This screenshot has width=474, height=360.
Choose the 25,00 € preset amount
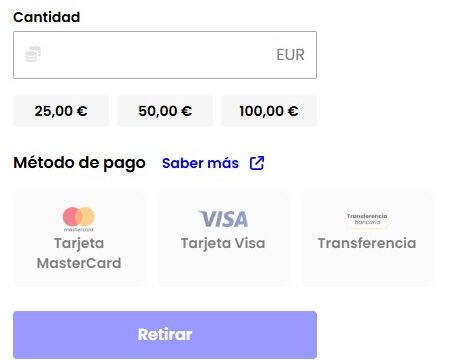coord(61,111)
